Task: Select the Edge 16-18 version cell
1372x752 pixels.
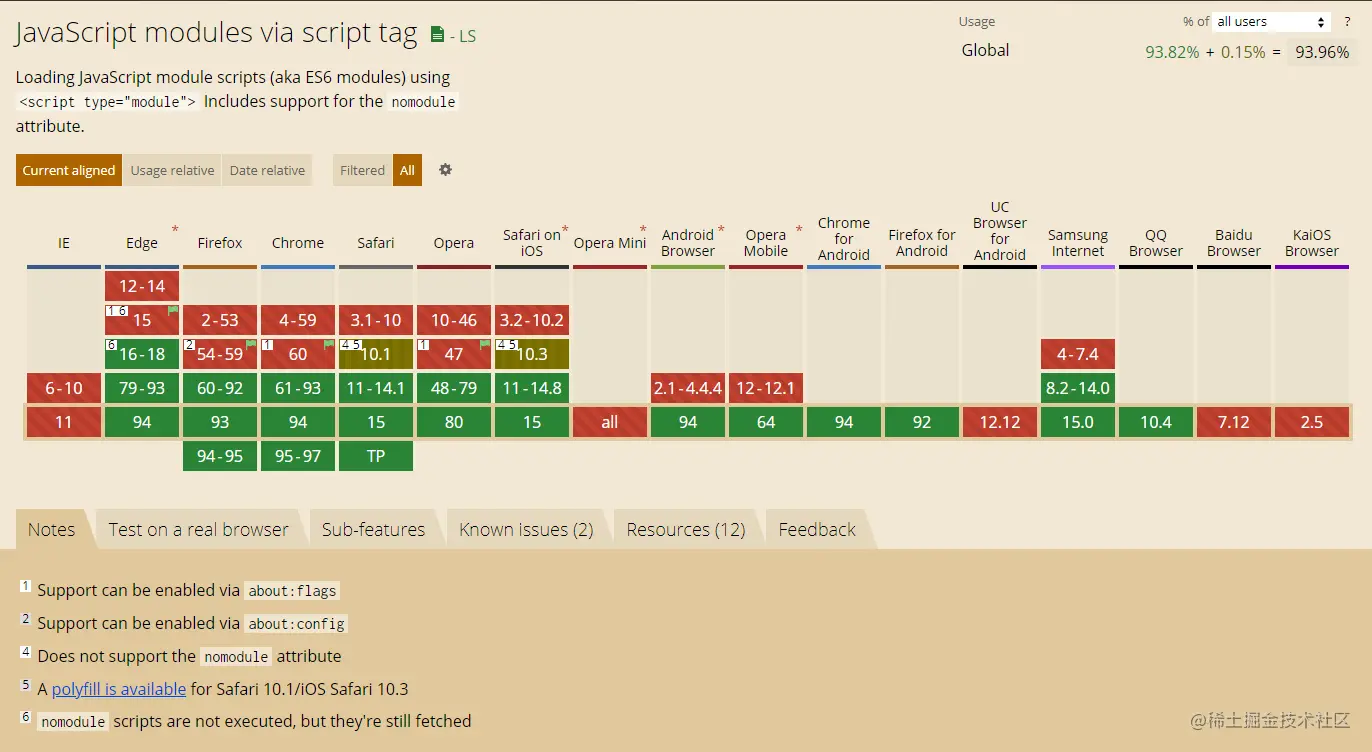Action: click(x=142, y=354)
